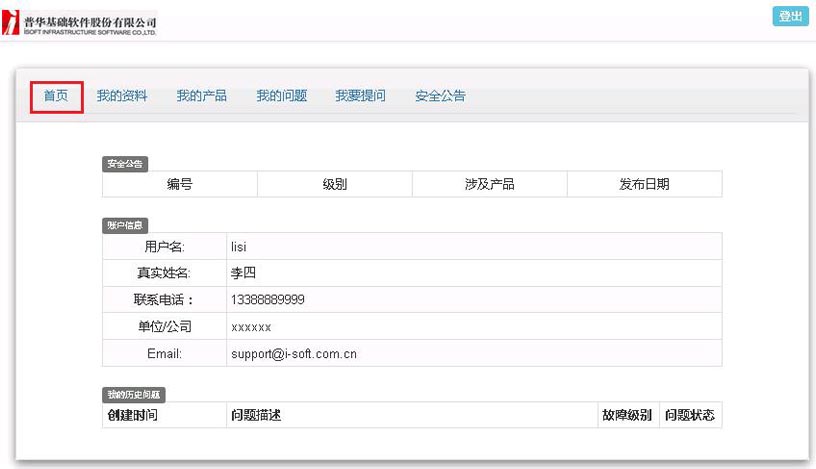This screenshot has width=816, height=469.
Task: Select the phone number 13388889999
Action: (x=267, y=300)
